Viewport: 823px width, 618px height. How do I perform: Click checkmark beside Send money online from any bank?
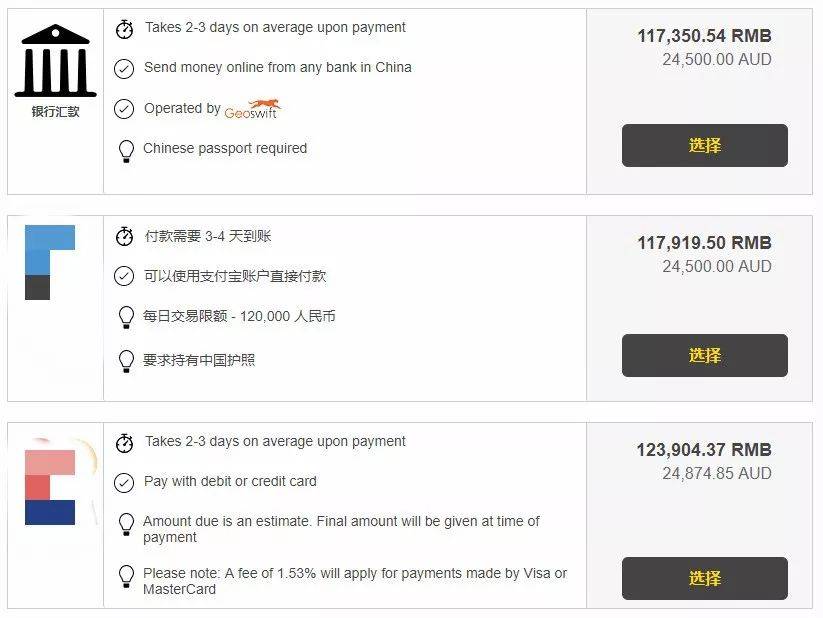click(124, 69)
